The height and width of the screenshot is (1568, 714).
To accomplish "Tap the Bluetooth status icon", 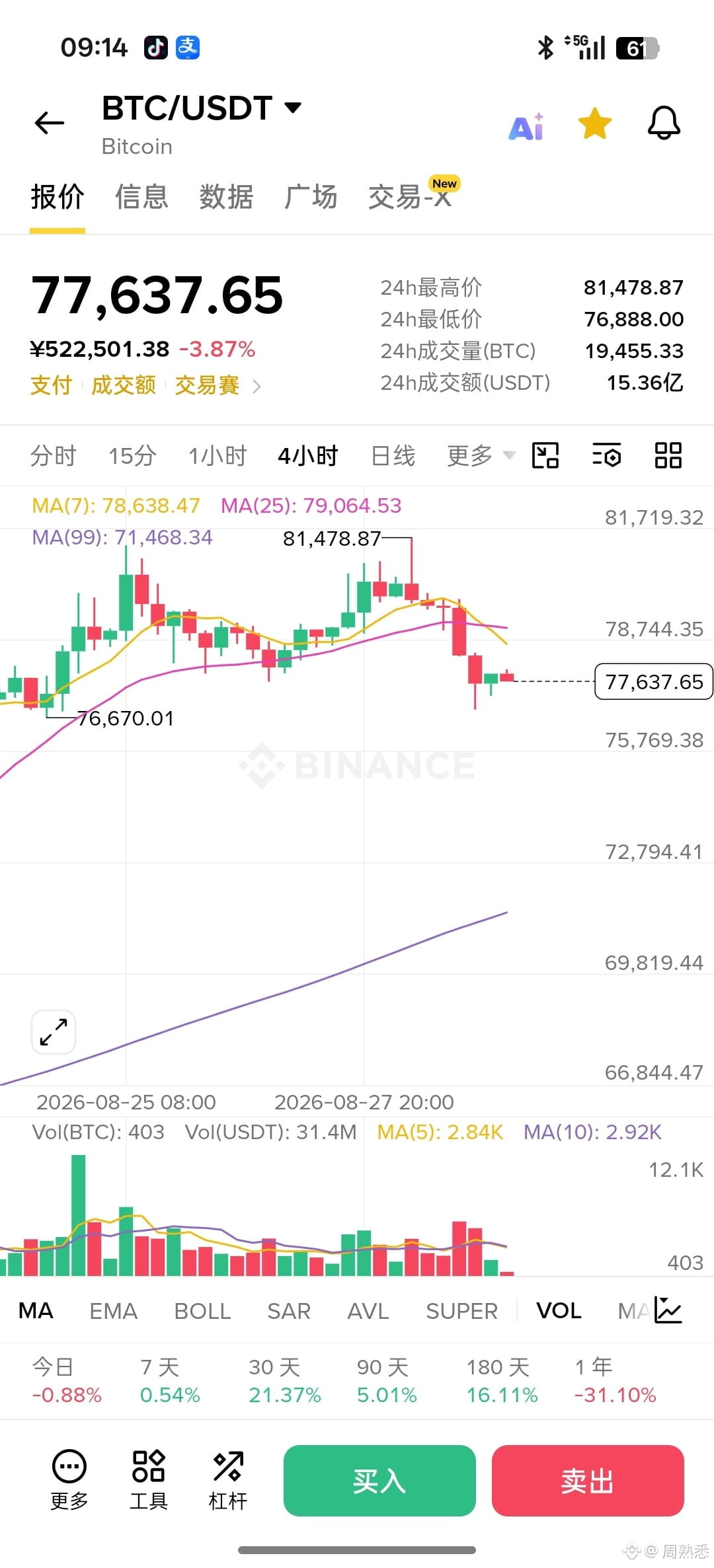I will pos(545,48).
